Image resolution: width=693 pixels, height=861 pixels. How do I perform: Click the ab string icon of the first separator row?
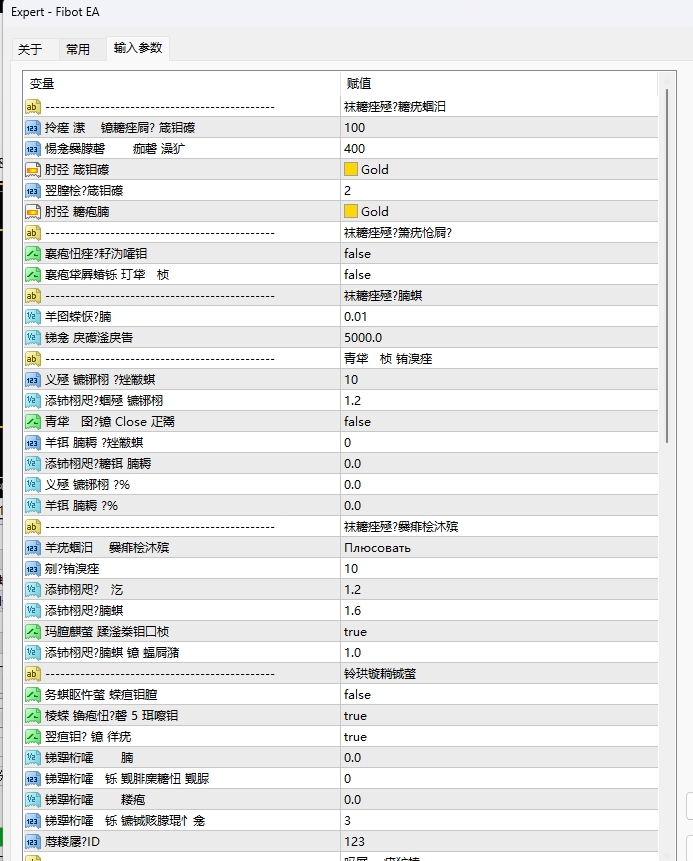[32, 107]
